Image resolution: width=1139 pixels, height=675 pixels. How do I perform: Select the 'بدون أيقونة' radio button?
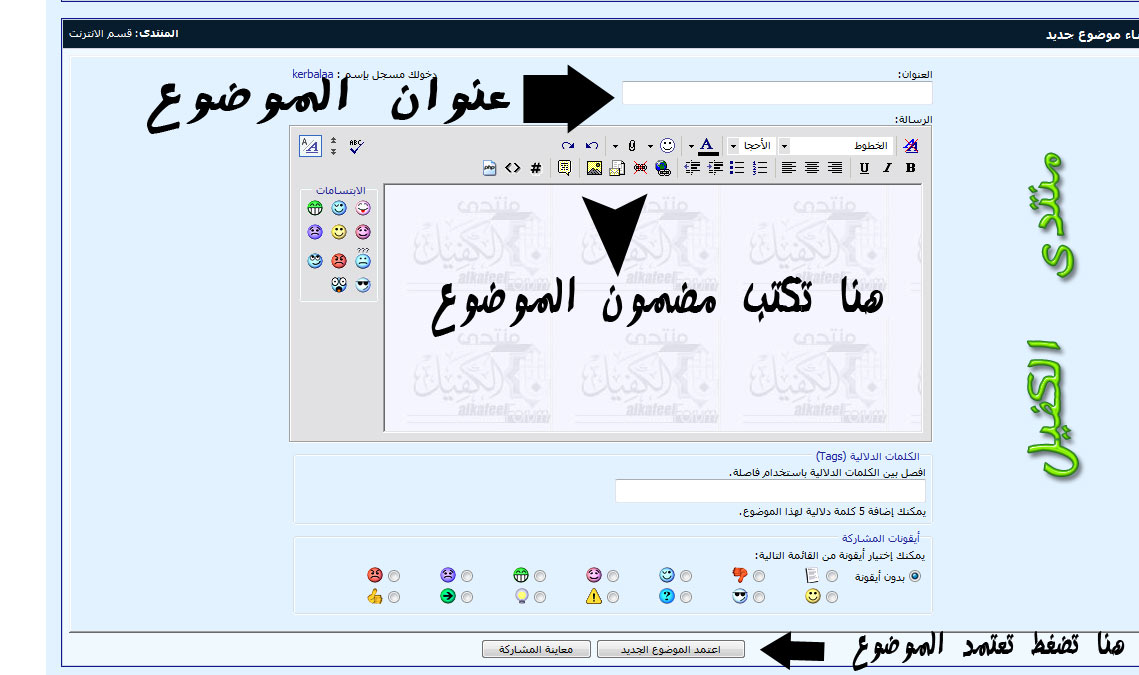click(x=914, y=576)
